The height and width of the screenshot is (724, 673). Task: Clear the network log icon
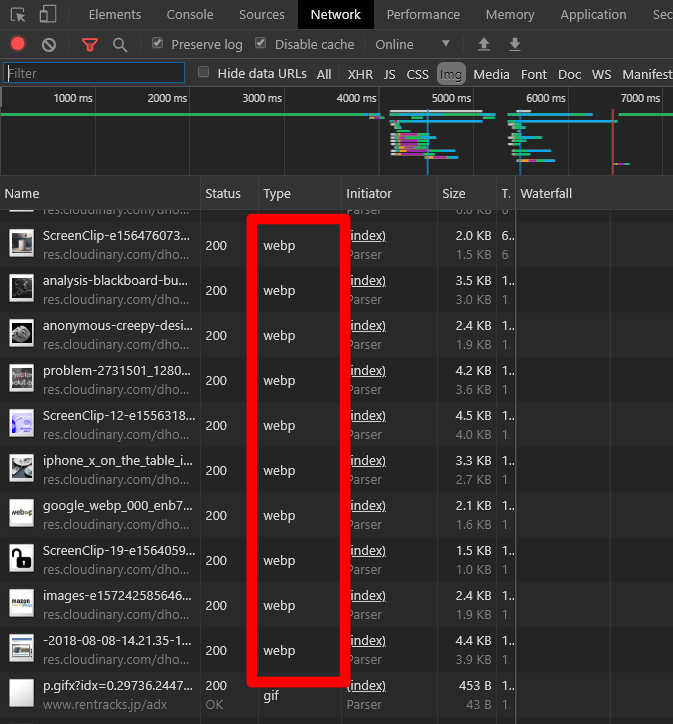click(x=49, y=45)
